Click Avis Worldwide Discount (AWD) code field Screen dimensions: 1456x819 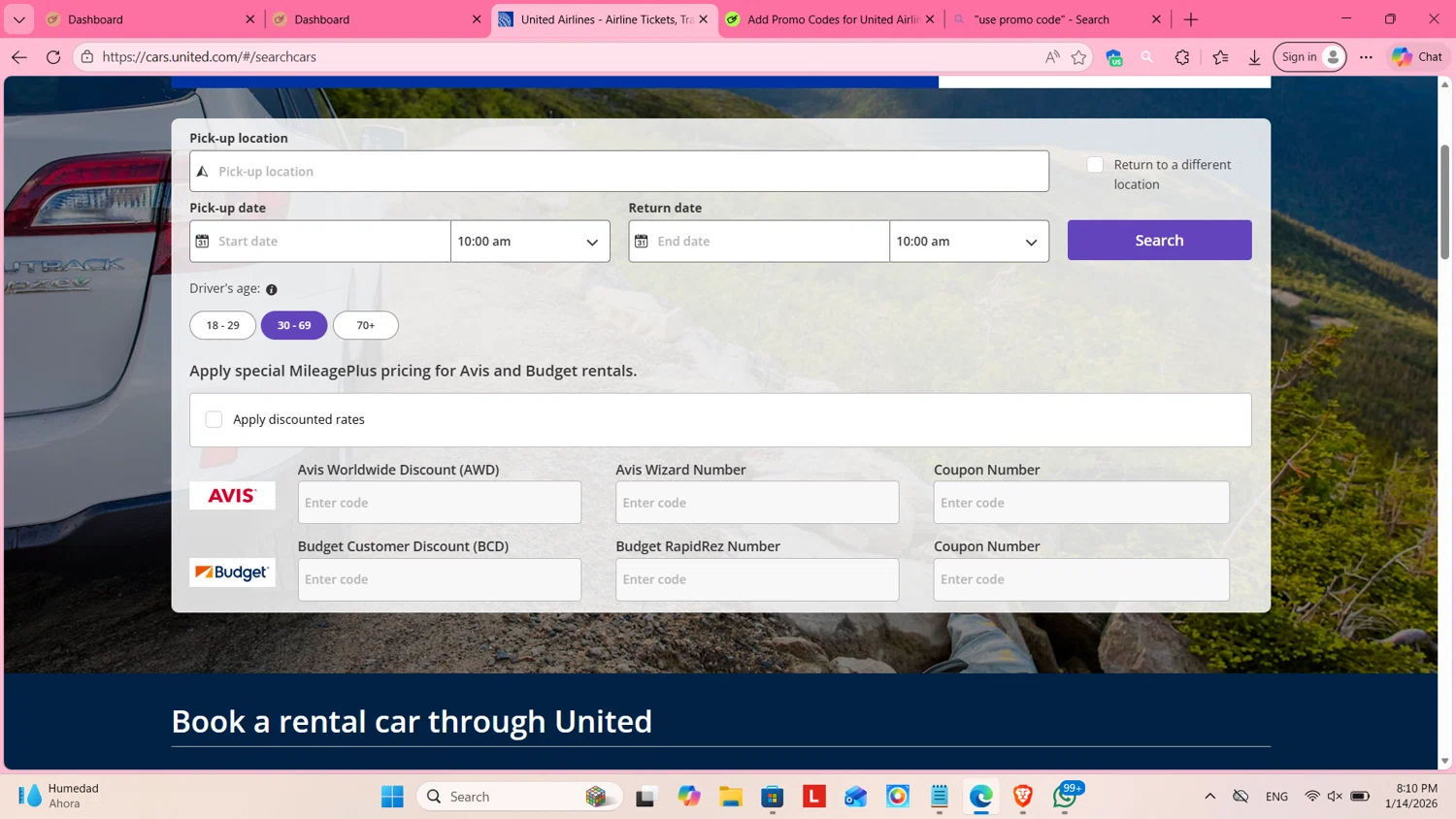coord(440,503)
